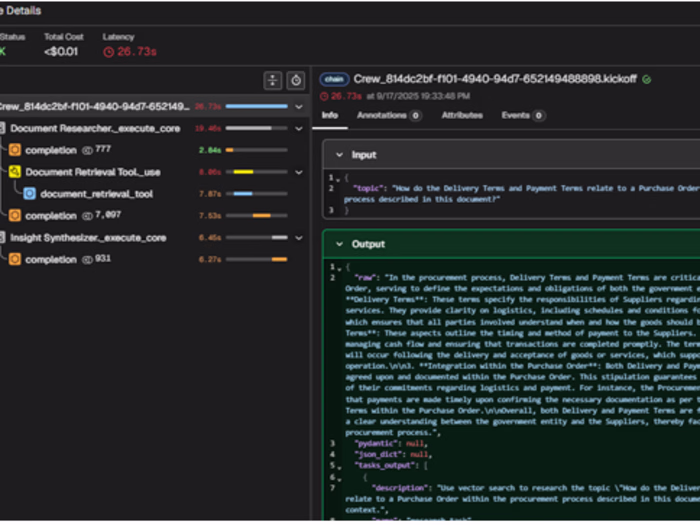Fold line 1 in the Output JSON
Screen dimensions: 700x525
[339, 269]
